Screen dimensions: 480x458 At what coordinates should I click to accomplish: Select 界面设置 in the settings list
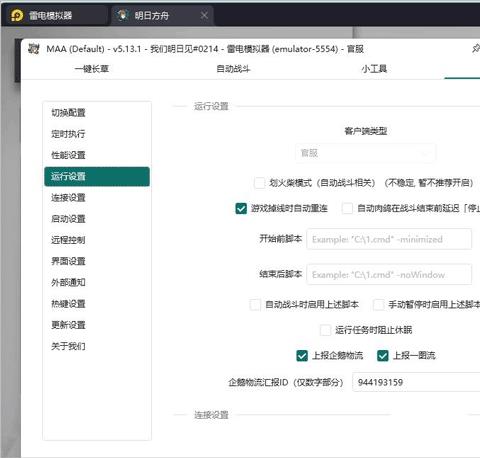click(x=97, y=261)
